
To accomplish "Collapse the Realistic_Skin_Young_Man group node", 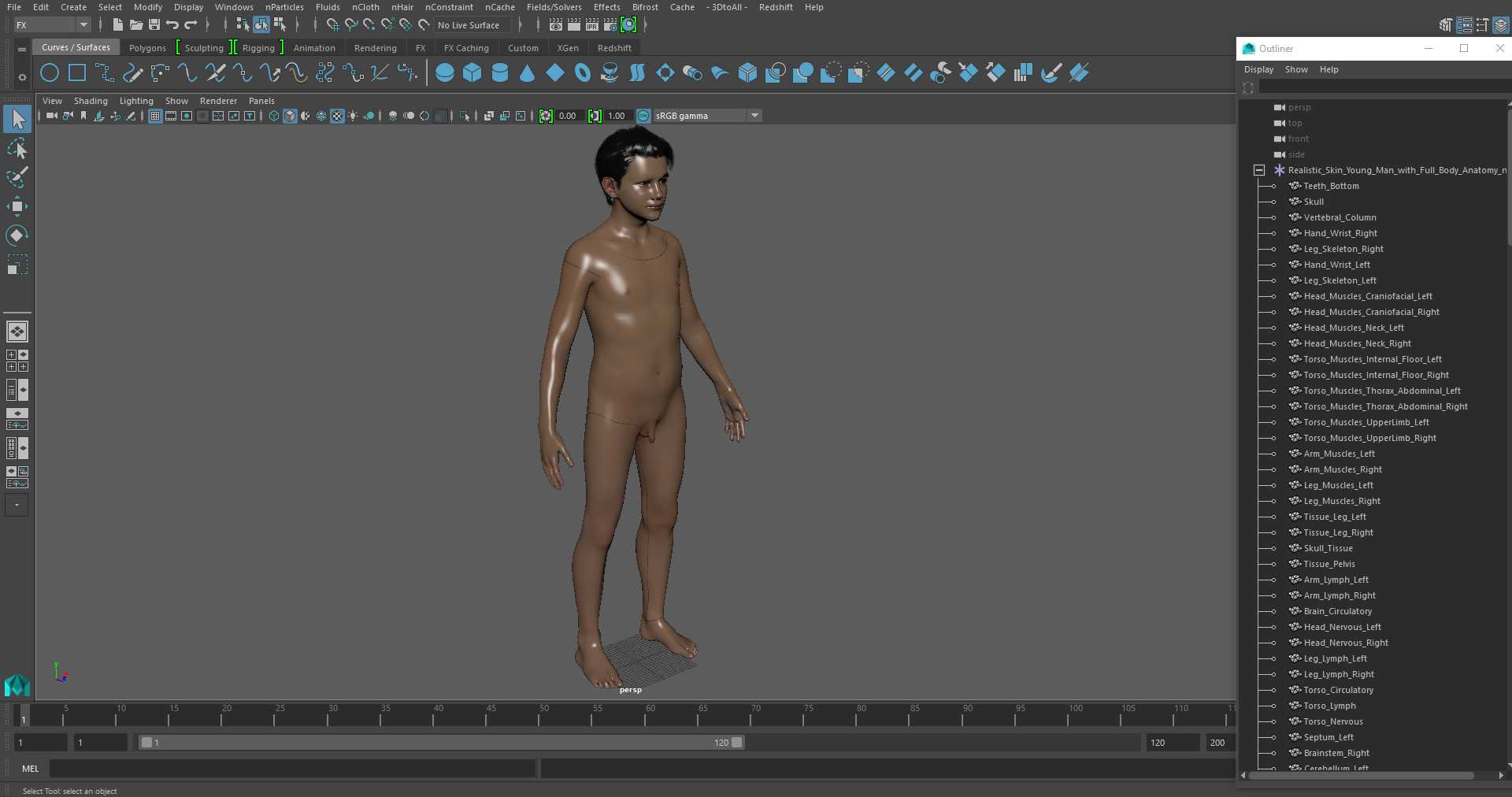I will [x=1259, y=170].
